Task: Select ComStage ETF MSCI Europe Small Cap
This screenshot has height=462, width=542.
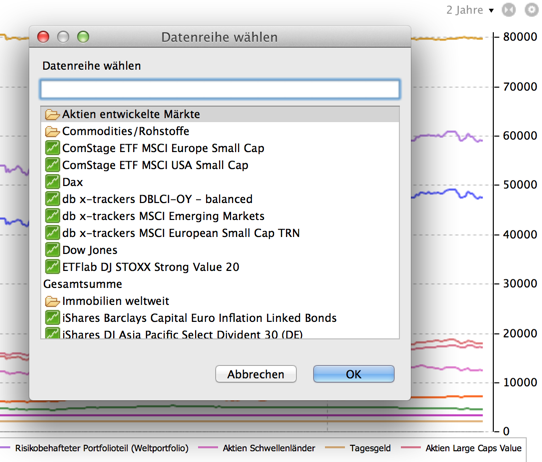Action: pos(220,148)
